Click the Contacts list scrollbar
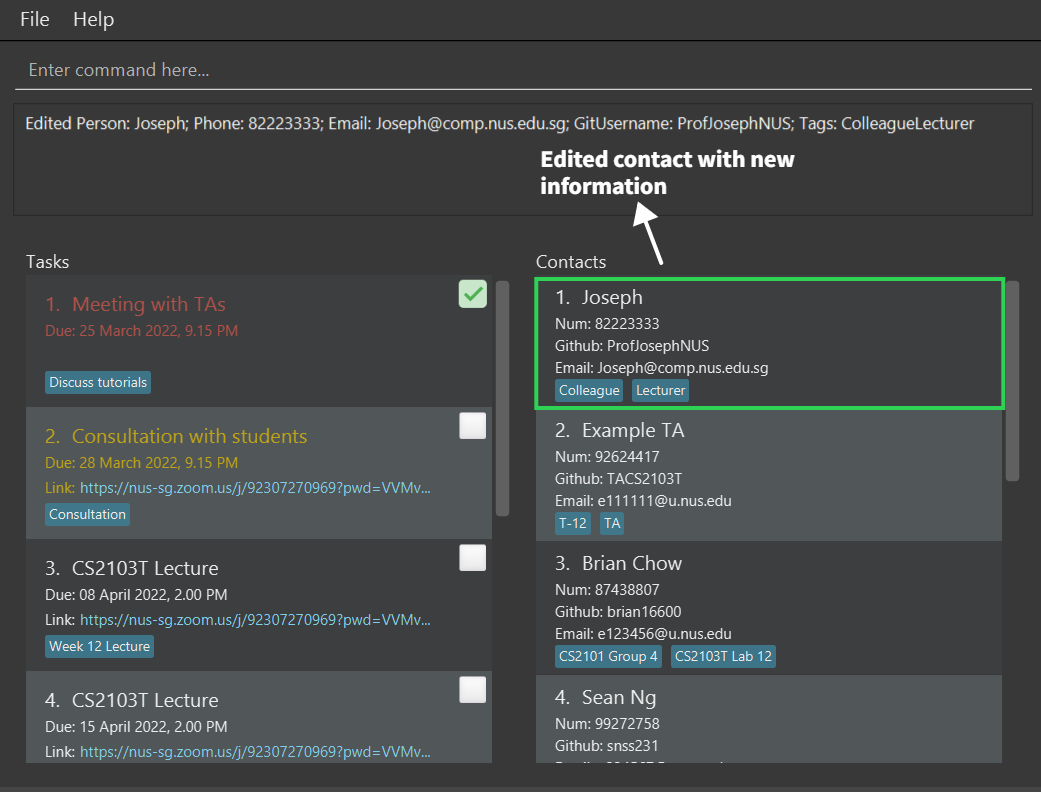 1012,380
